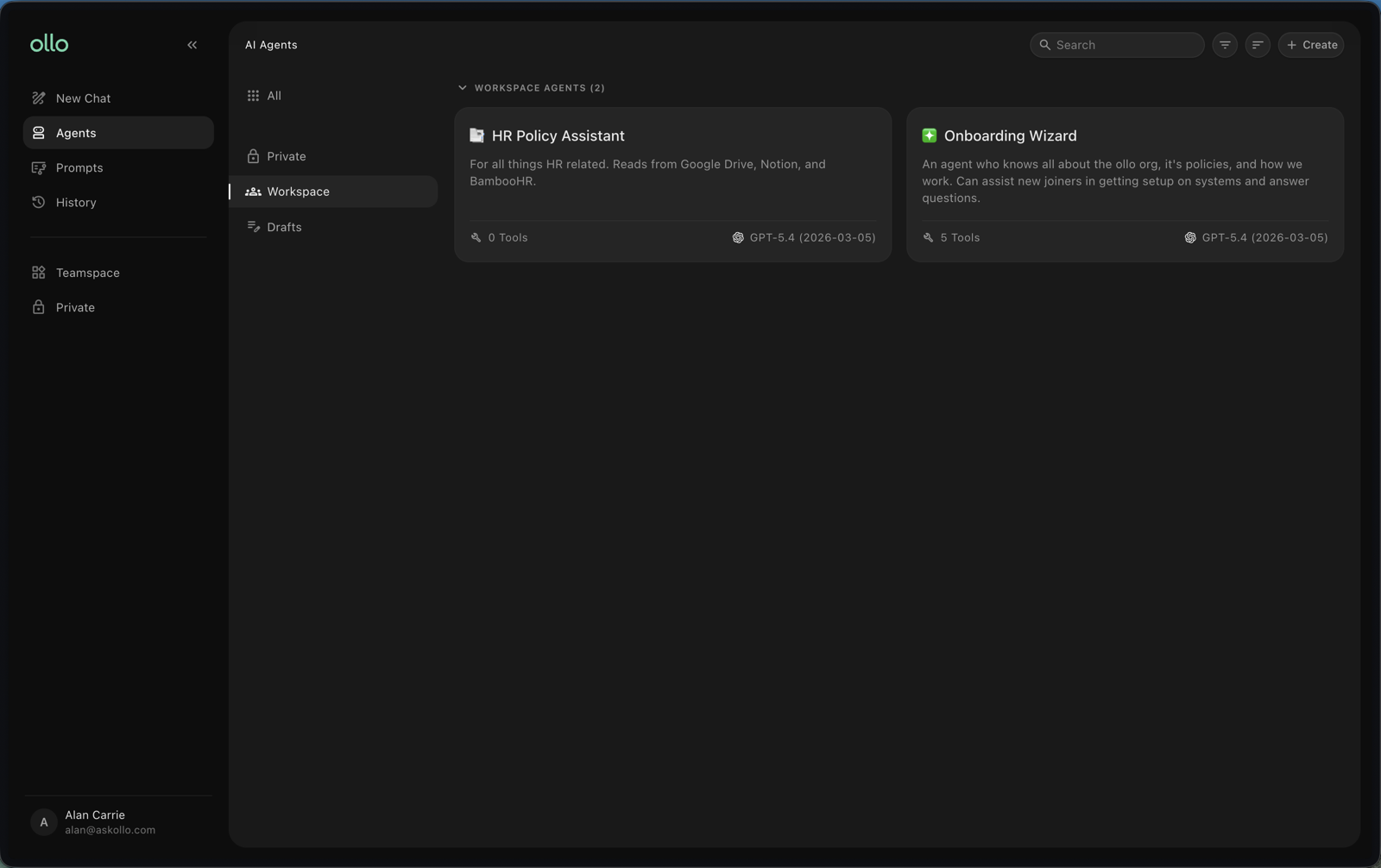Open the HR Policy Assistant card title
Viewport: 1381px width, 868px height.
point(558,135)
